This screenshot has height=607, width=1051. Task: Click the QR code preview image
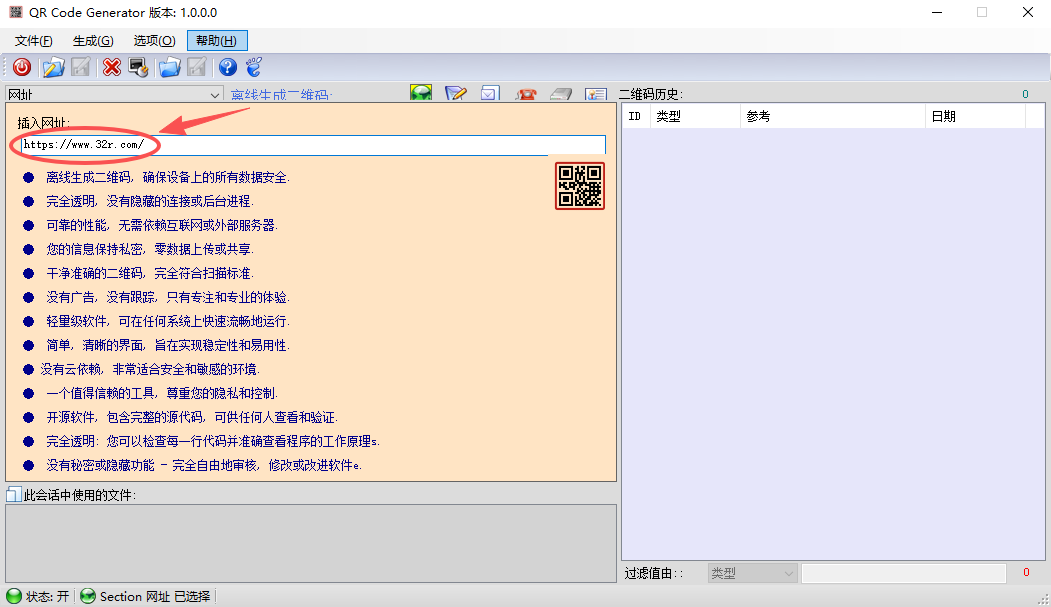580,186
